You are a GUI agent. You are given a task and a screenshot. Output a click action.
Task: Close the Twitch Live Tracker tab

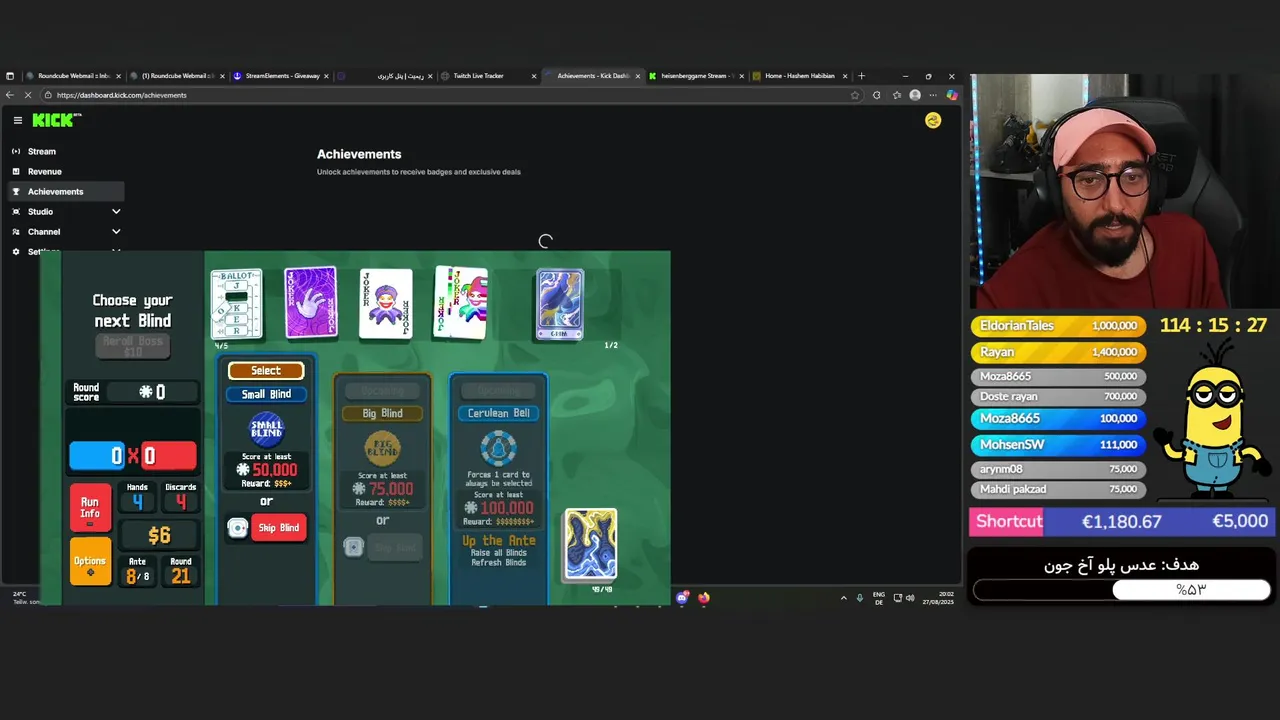pyautogui.click(x=534, y=76)
